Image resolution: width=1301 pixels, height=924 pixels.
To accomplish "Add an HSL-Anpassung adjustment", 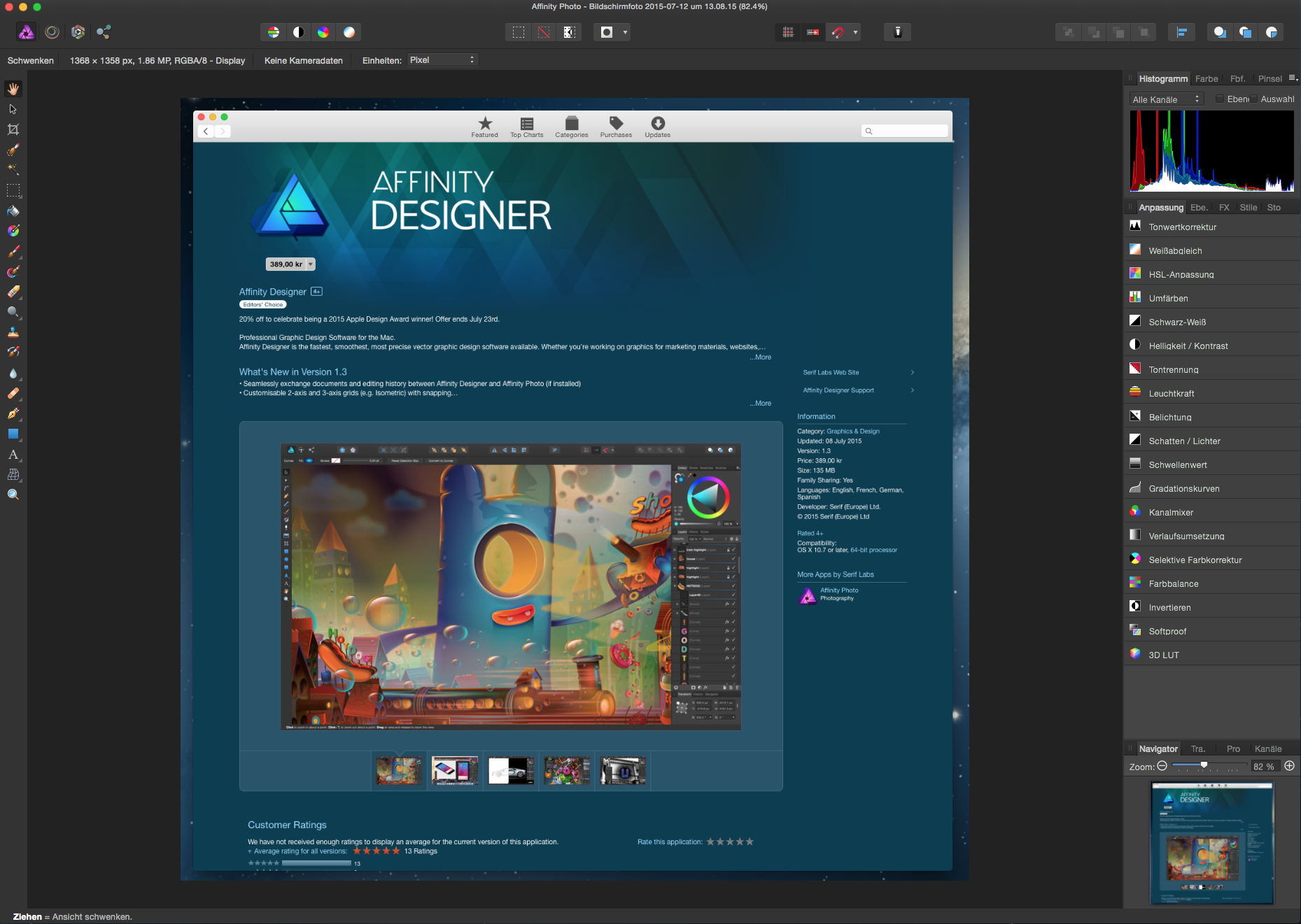I will click(1212, 274).
